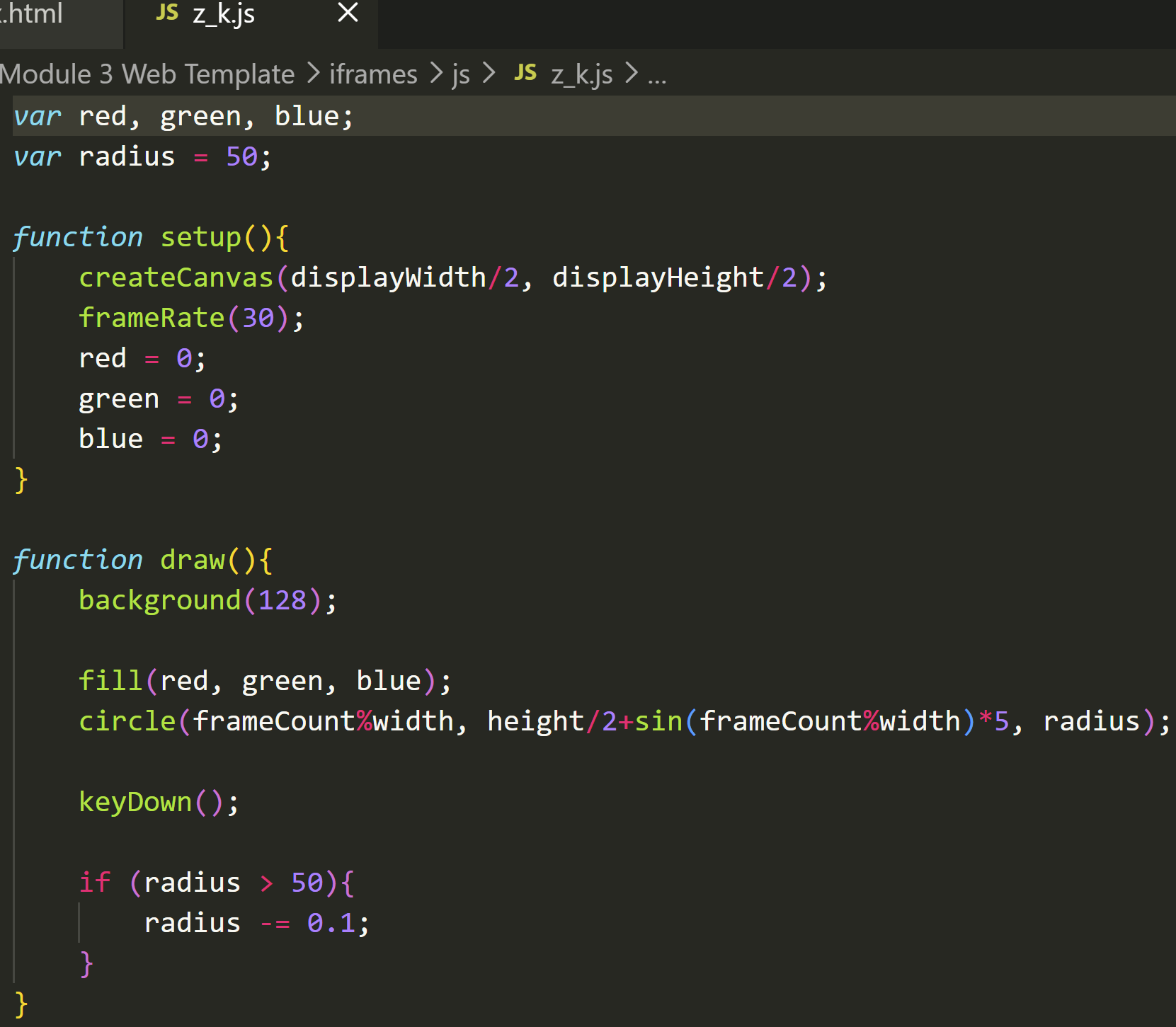Open the 'iframes' breadcrumb folder
Screen dimensions: 1176x1027
pos(373,74)
